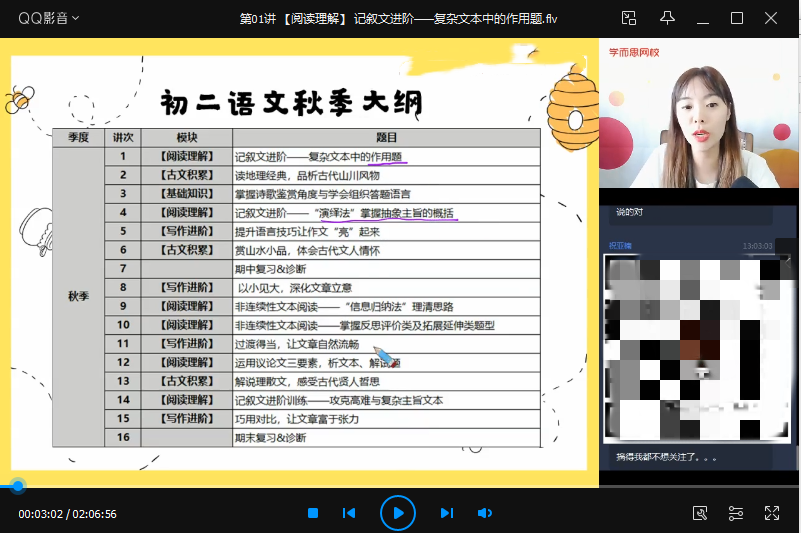Open the playback settings sliders icon
Viewport: 801px width, 533px height.
(736, 513)
